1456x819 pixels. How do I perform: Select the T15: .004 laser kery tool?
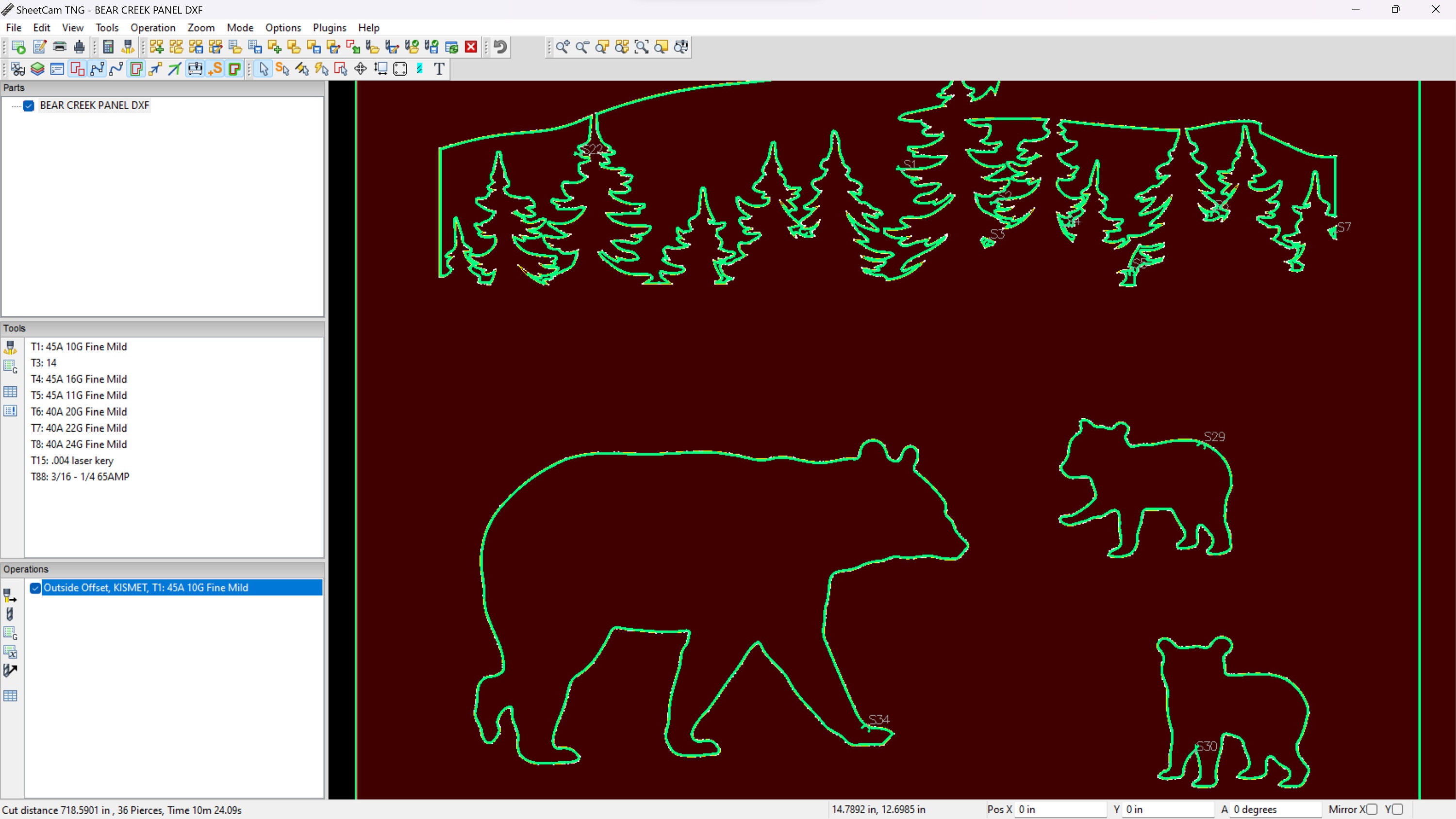click(72, 460)
